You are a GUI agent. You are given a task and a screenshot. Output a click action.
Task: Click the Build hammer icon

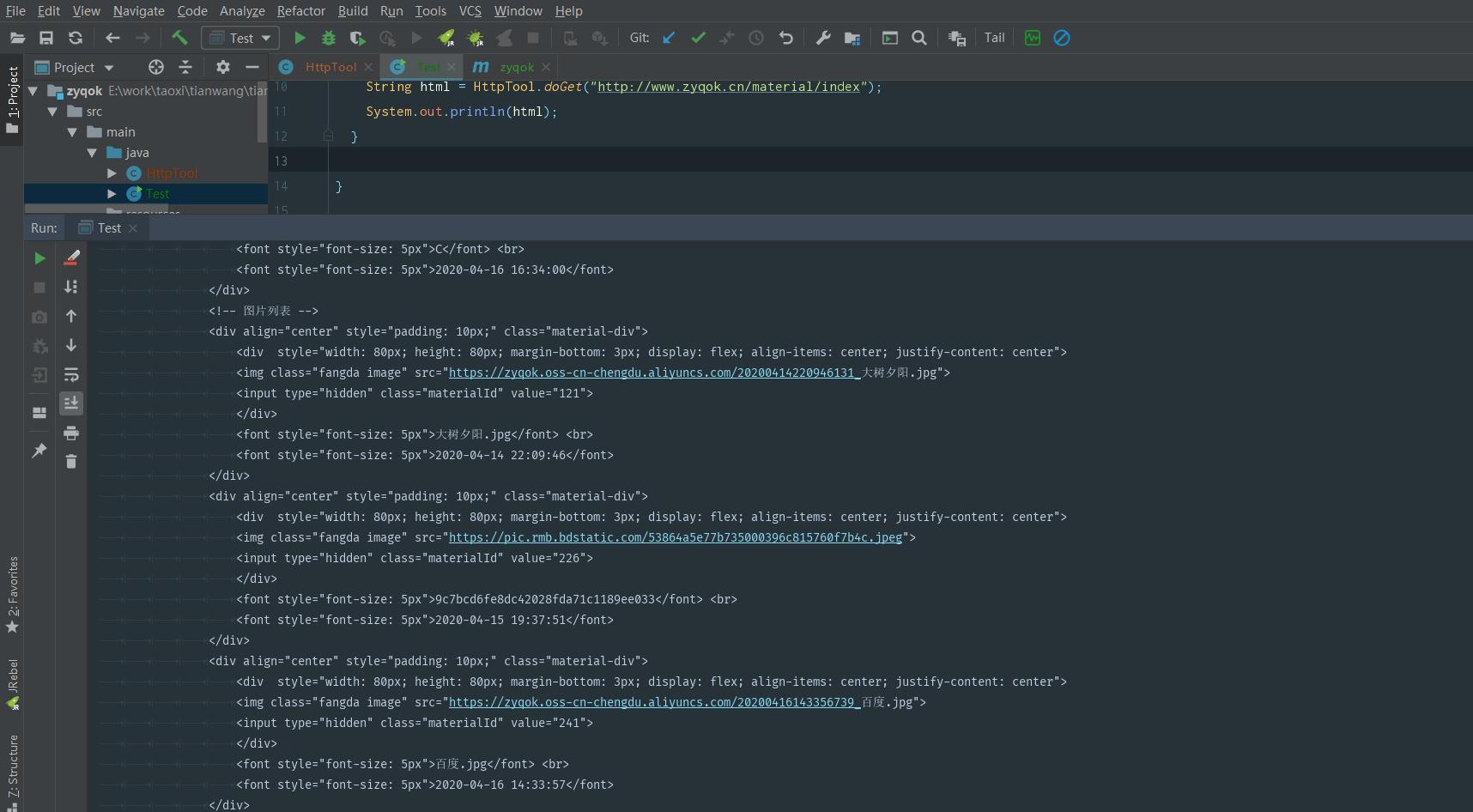coord(179,38)
